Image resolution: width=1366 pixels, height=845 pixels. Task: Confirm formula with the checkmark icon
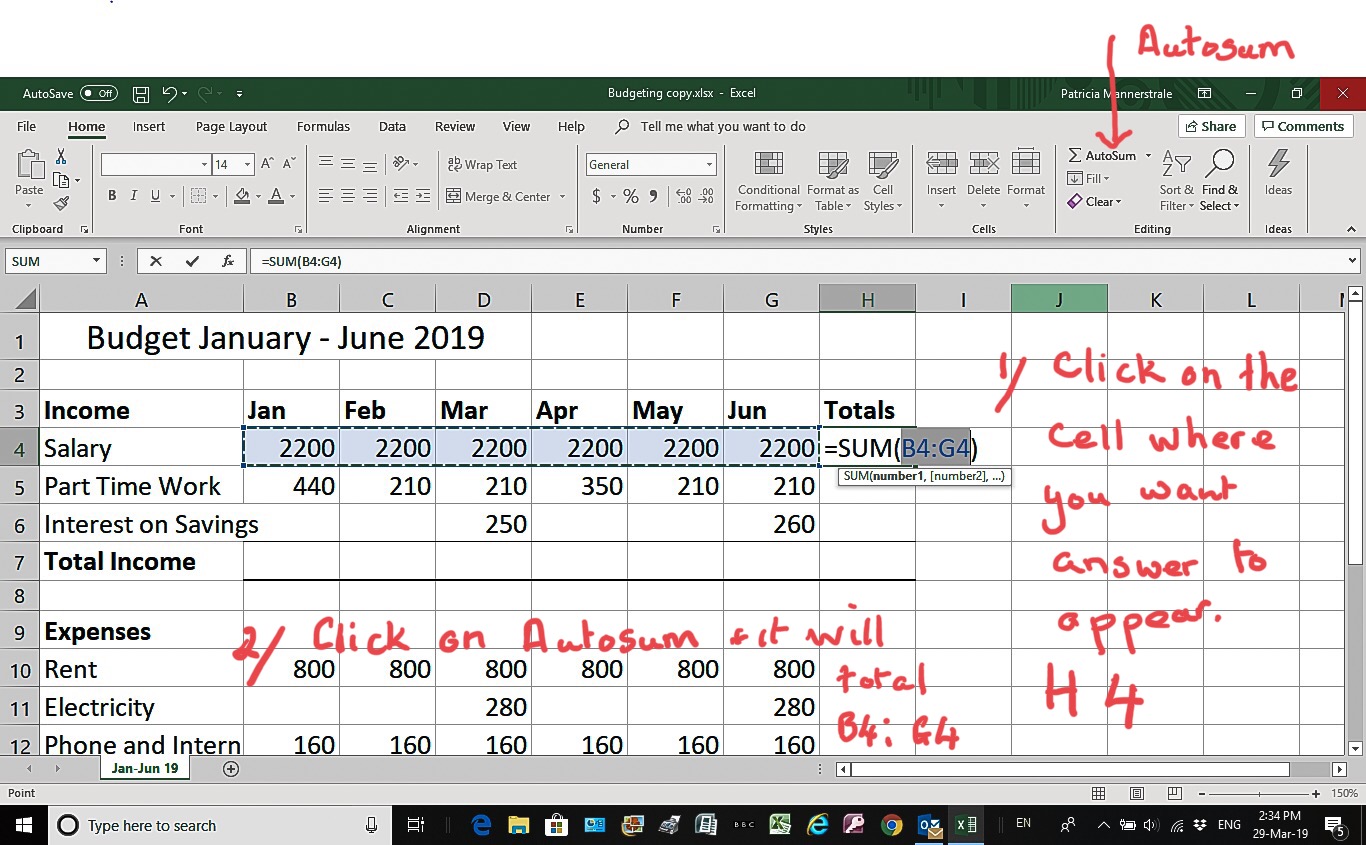click(x=192, y=261)
